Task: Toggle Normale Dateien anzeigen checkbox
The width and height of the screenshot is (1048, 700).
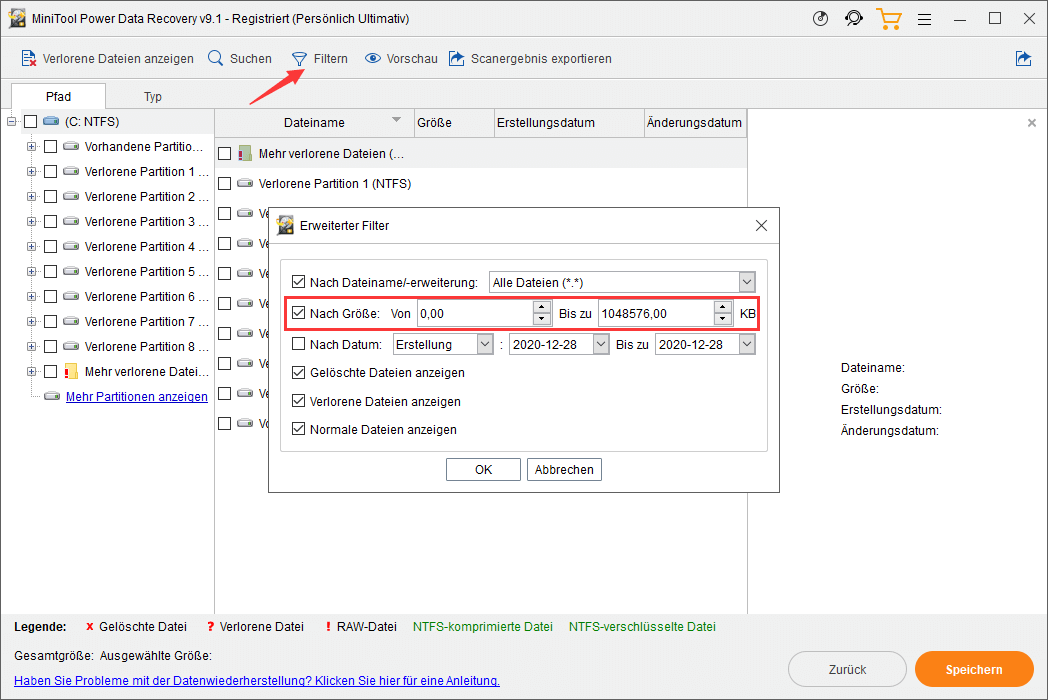Action: 299,429
